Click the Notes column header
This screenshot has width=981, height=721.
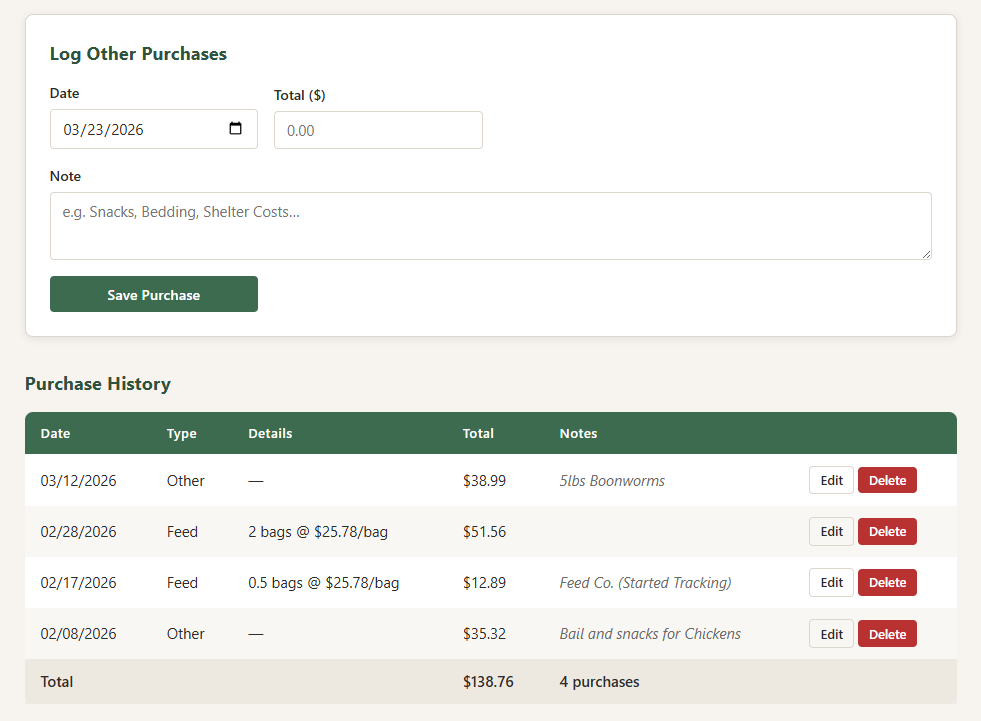pyautogui.click(x=578, y=433)
